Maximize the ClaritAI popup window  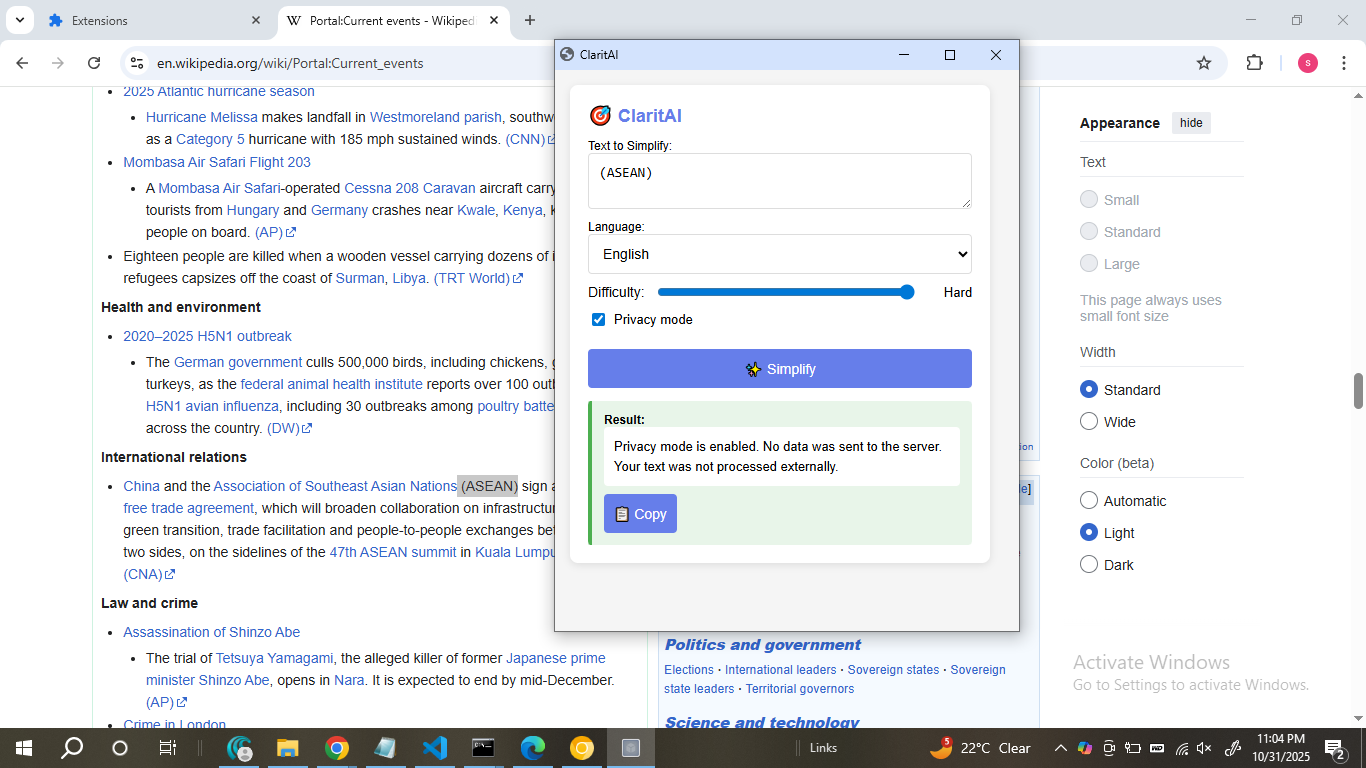(950, 55)
